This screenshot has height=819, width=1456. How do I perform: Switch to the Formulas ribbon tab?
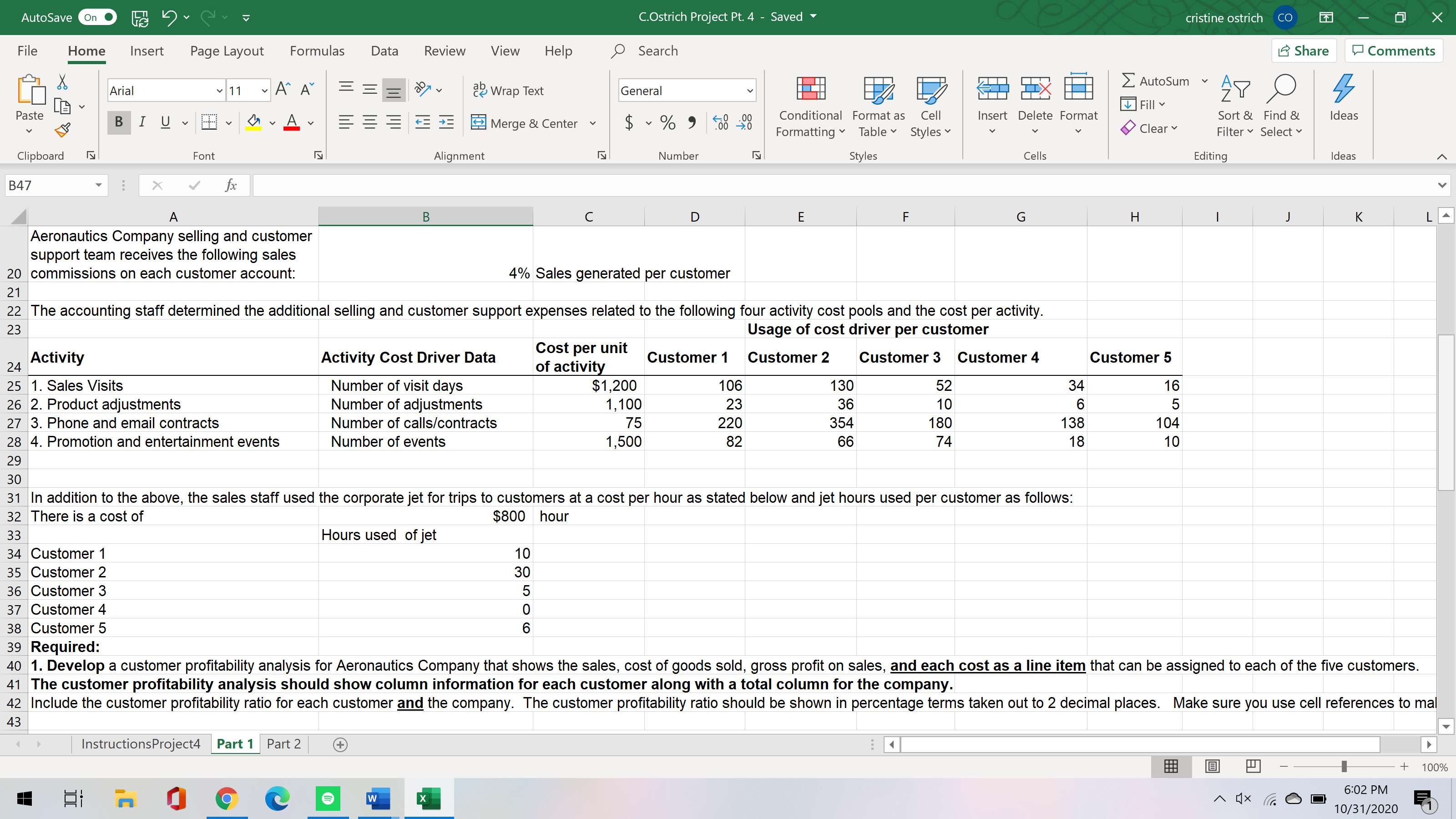pos(317,51)
